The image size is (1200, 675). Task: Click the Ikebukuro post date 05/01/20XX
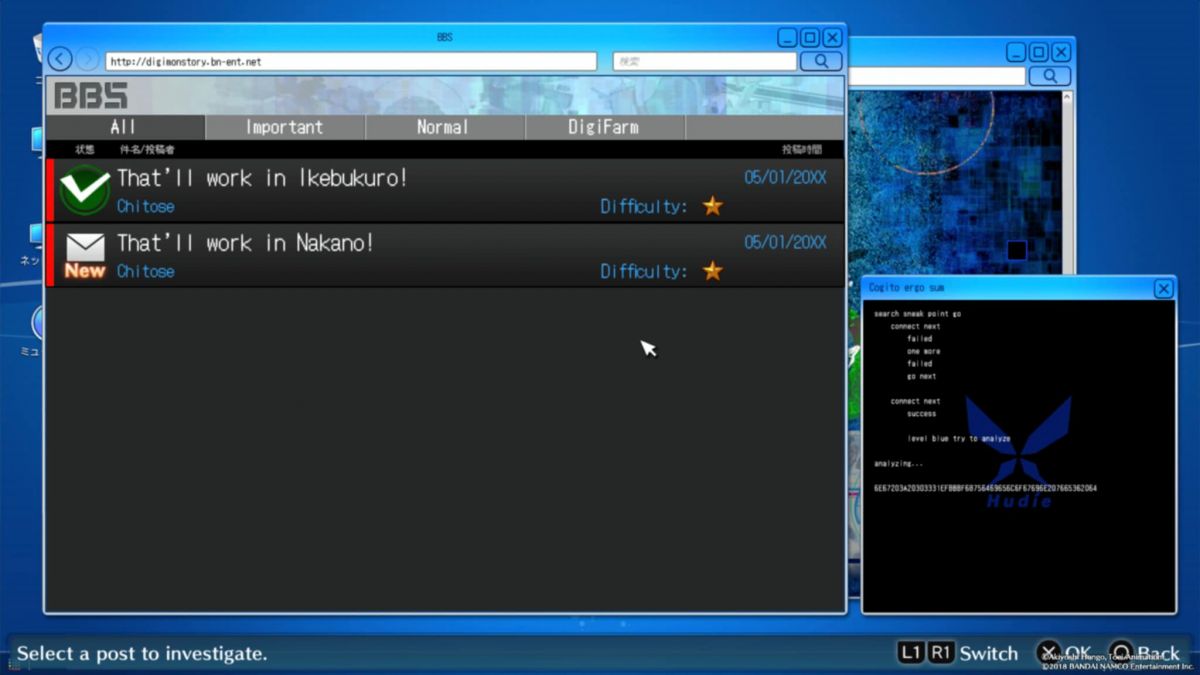(x=785, y=178)
